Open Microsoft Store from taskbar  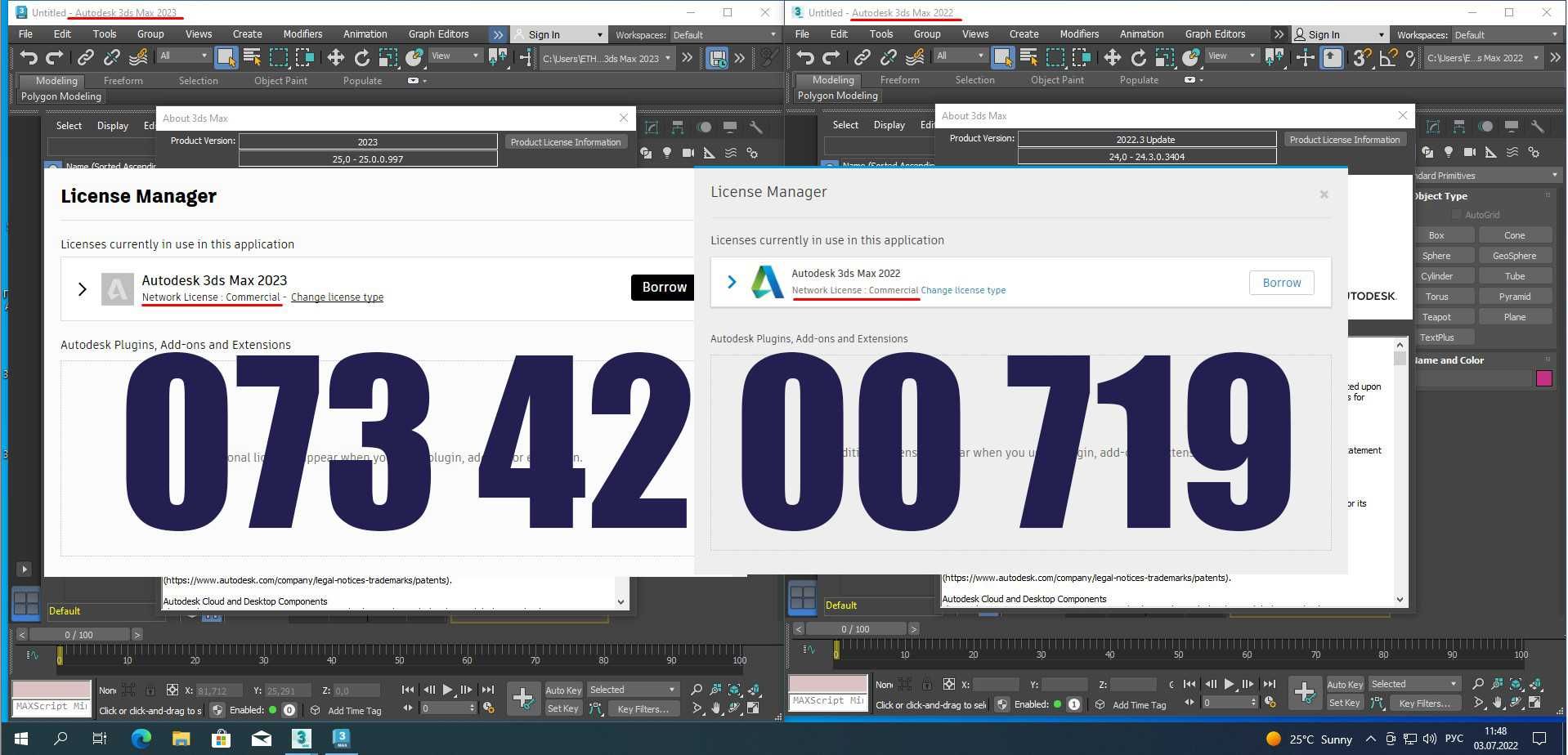tap(221, 739)
